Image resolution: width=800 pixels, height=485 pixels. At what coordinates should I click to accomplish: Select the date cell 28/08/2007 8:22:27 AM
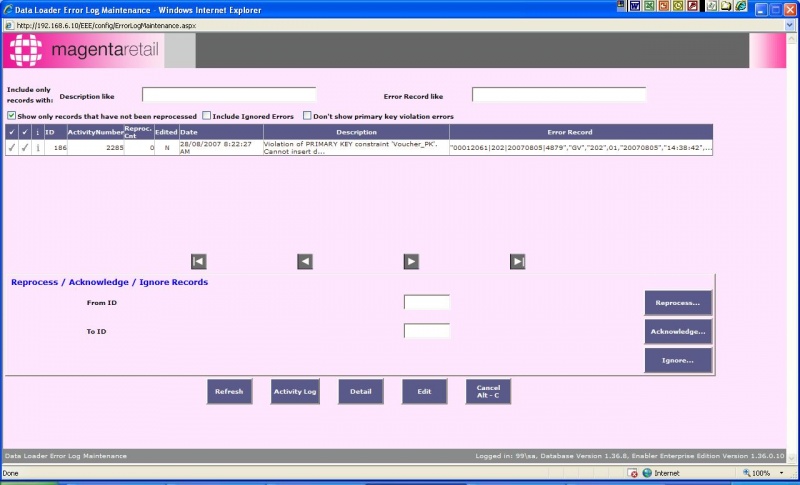coord(221,147)
